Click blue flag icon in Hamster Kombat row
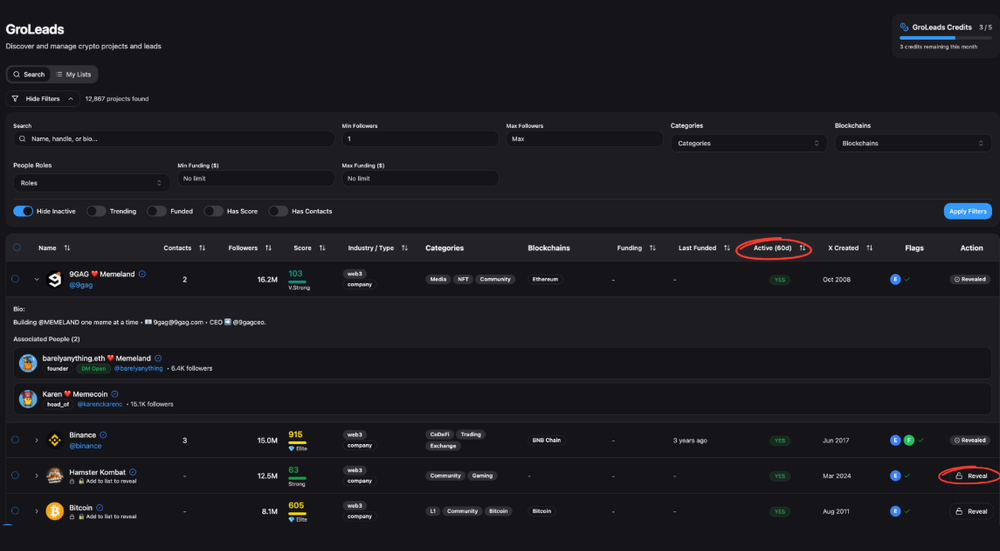 click(895, 476)
